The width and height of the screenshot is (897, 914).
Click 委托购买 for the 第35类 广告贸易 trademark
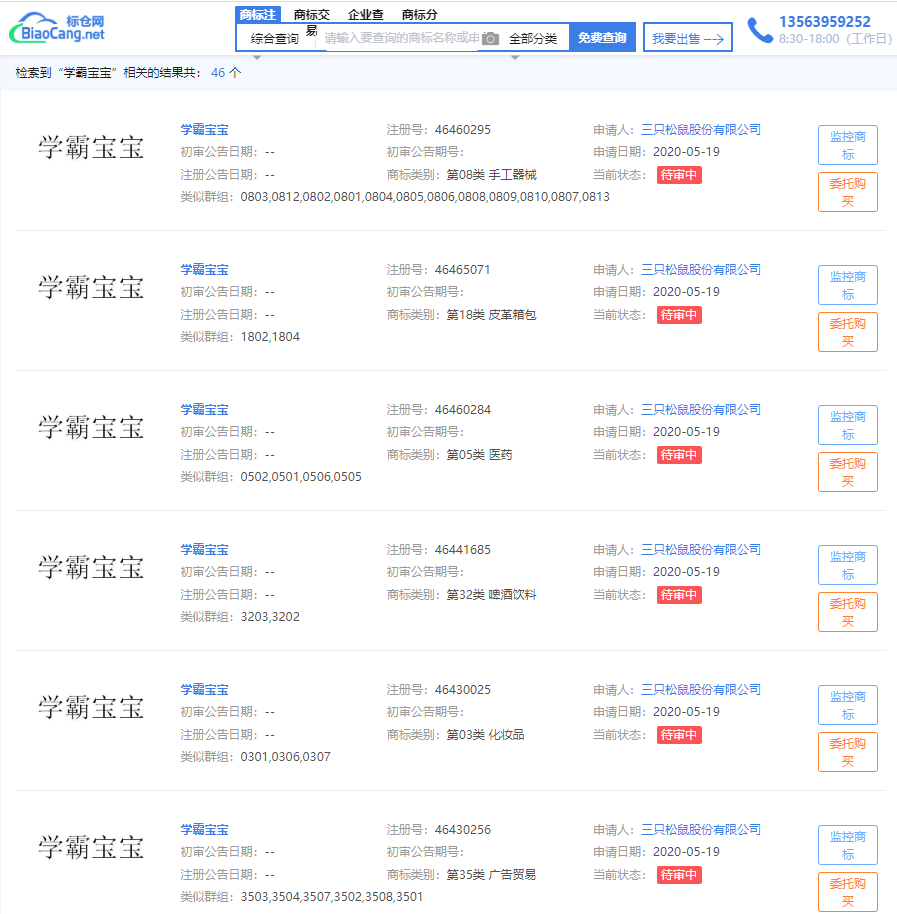pos(847,891)
